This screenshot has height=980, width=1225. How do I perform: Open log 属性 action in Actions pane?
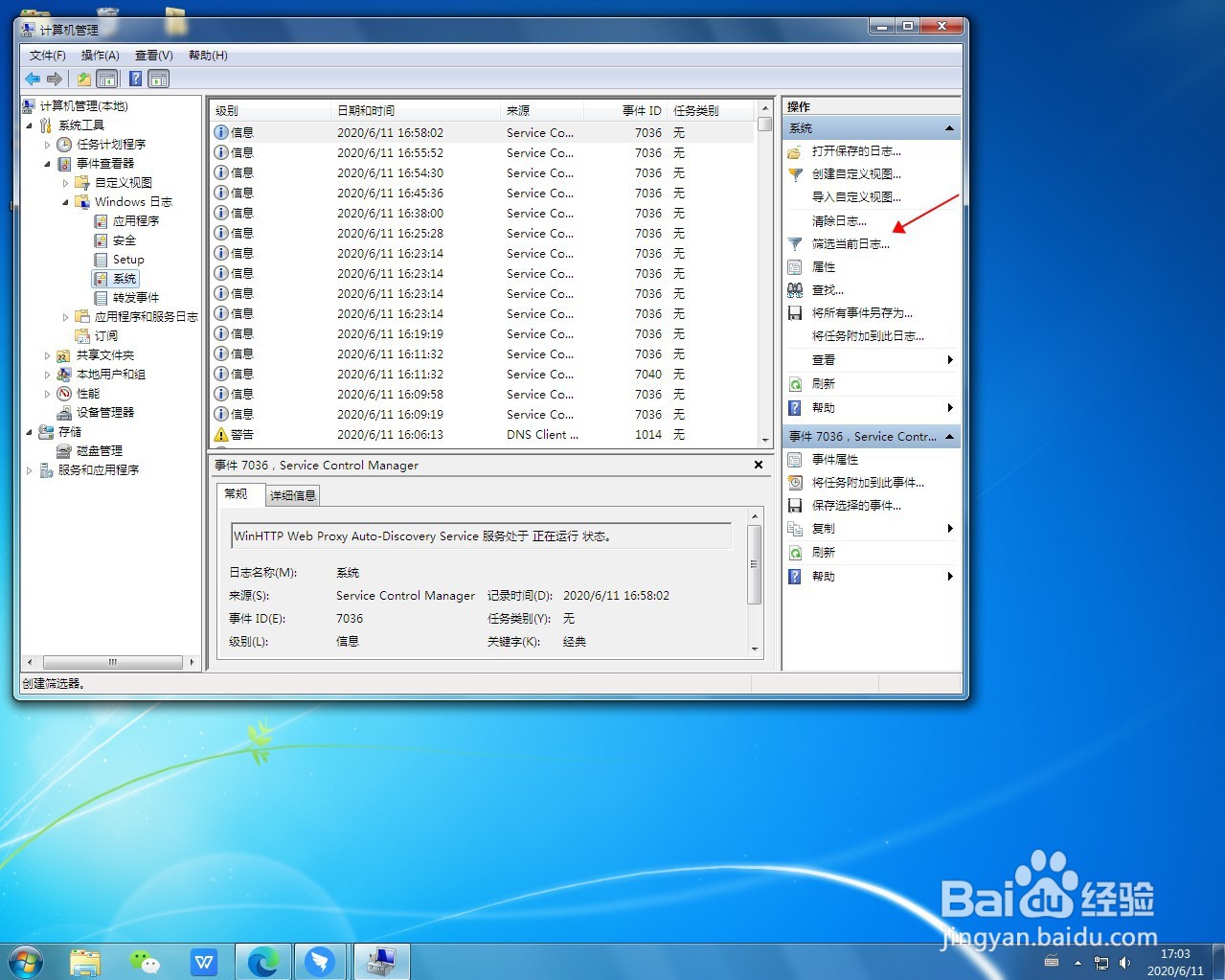(x=824, y=267)
